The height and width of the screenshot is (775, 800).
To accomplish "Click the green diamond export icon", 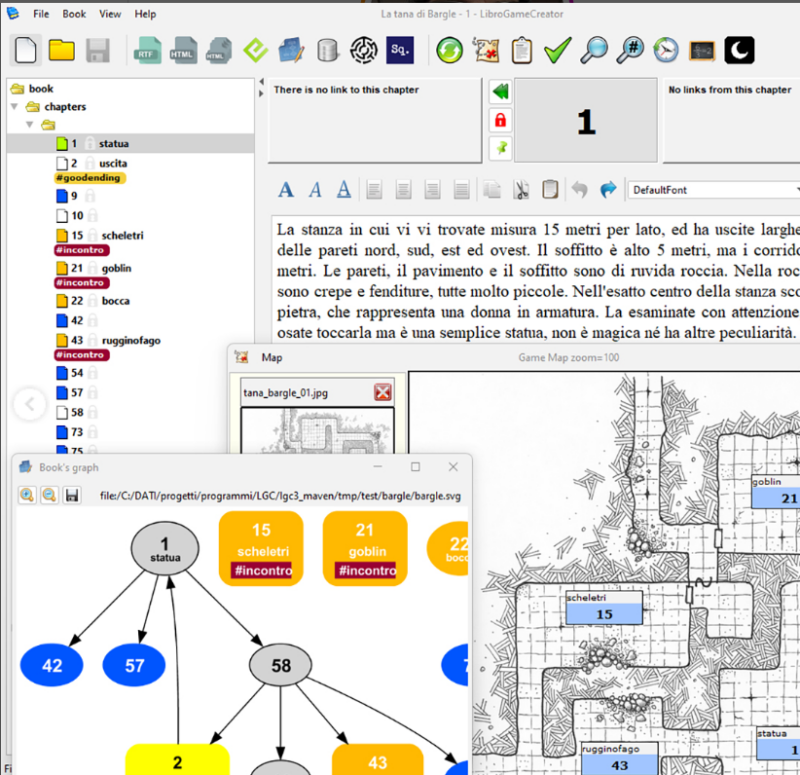I will tap(255, 50).
